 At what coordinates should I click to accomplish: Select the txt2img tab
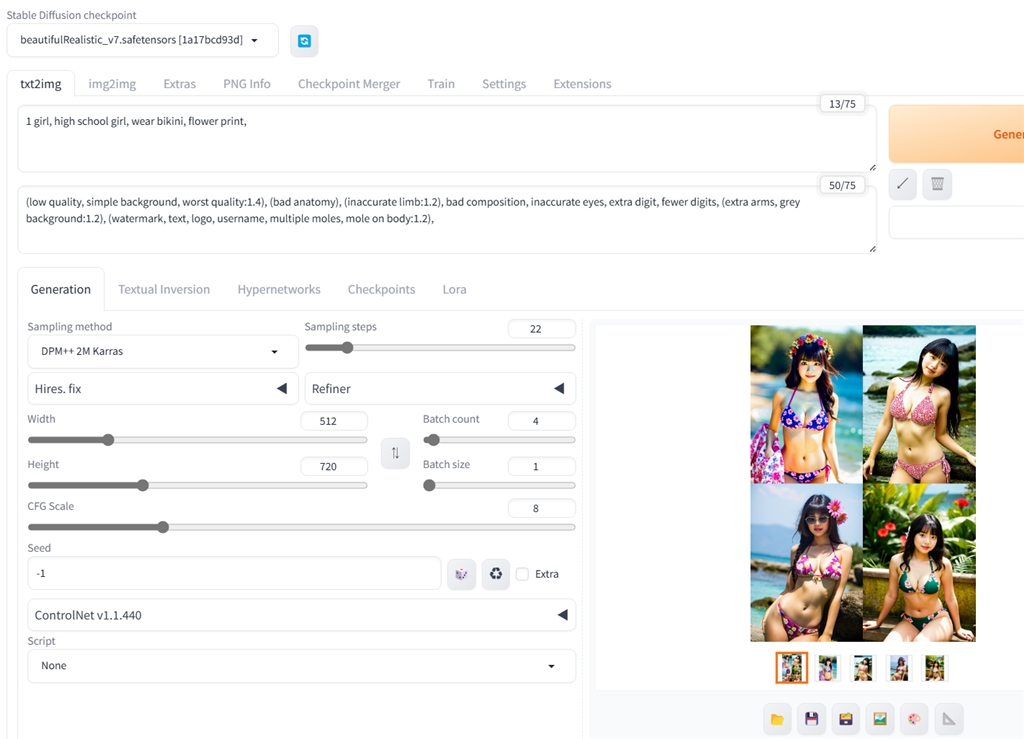coord(40,84)
